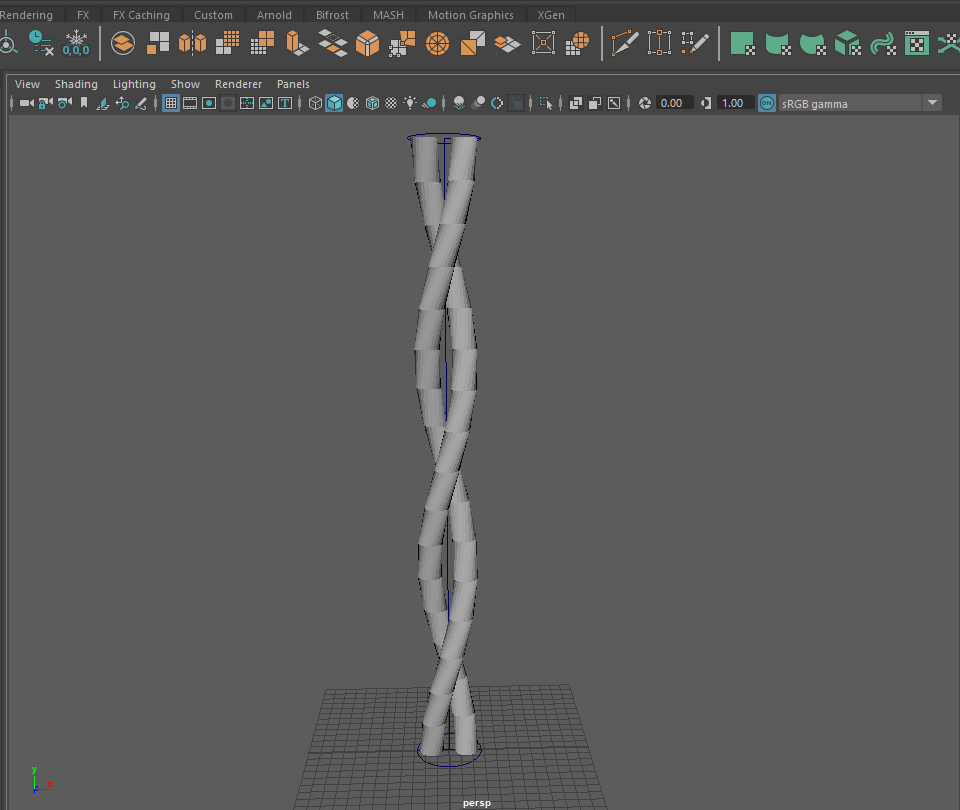Click the Renderer panel menu
Screen dimensions: 960x810
[x=238, y=84]
